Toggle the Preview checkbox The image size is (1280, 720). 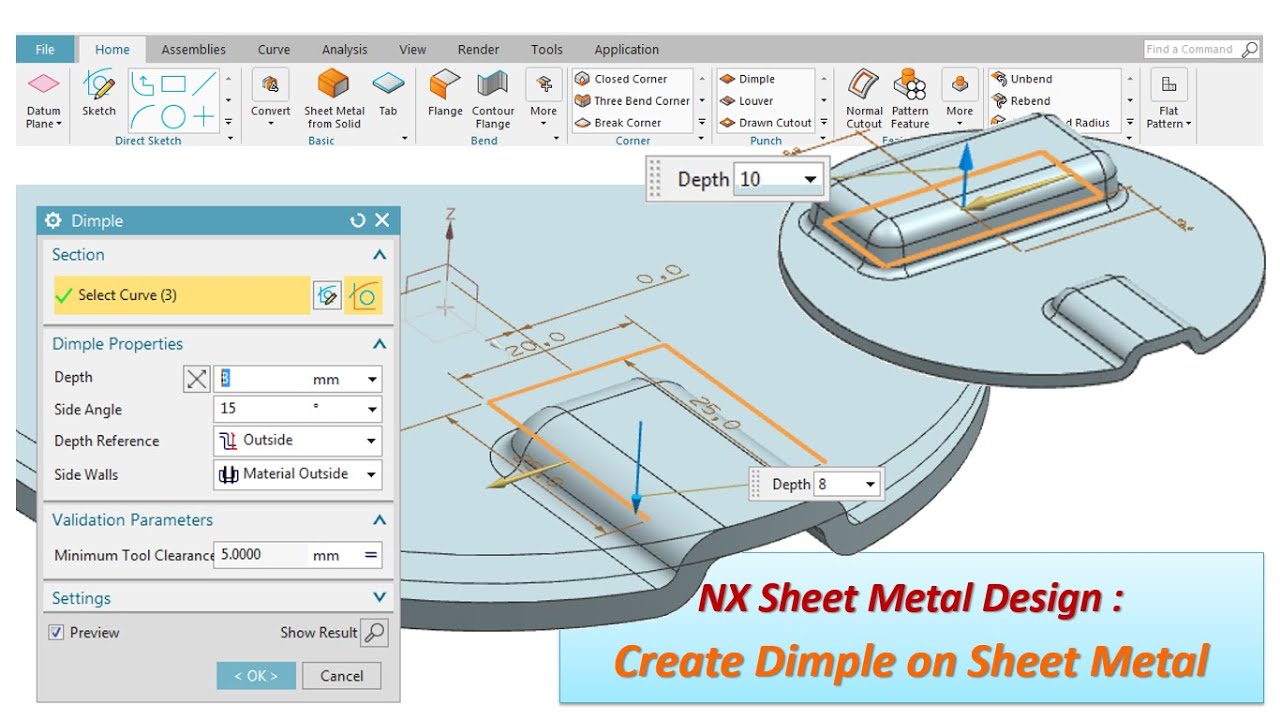(x=57, y=632)
